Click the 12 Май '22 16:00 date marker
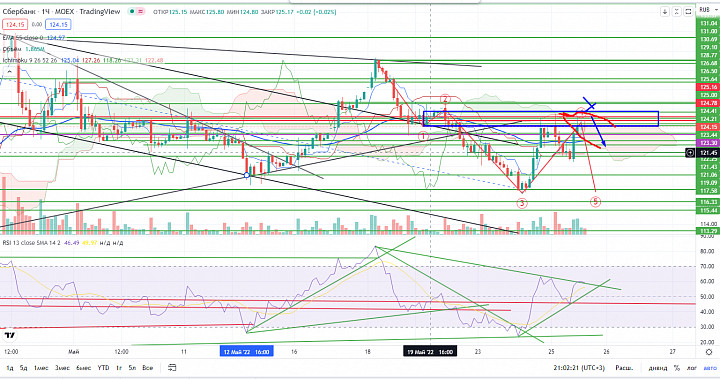Image resolution: width=720 pixels, height=379 pixels. pos(246,352)
